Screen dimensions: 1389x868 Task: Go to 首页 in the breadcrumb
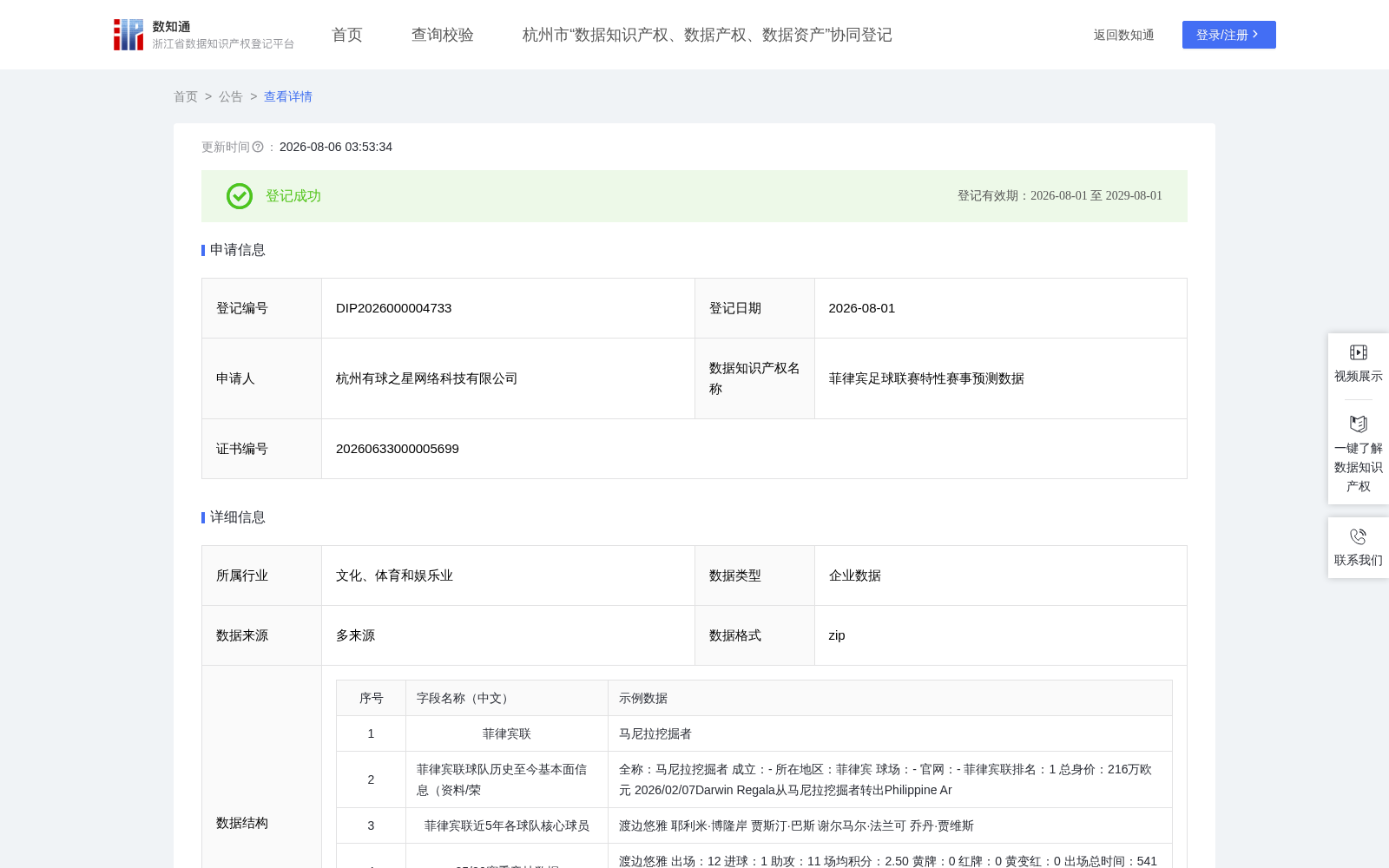click(186, 96)
